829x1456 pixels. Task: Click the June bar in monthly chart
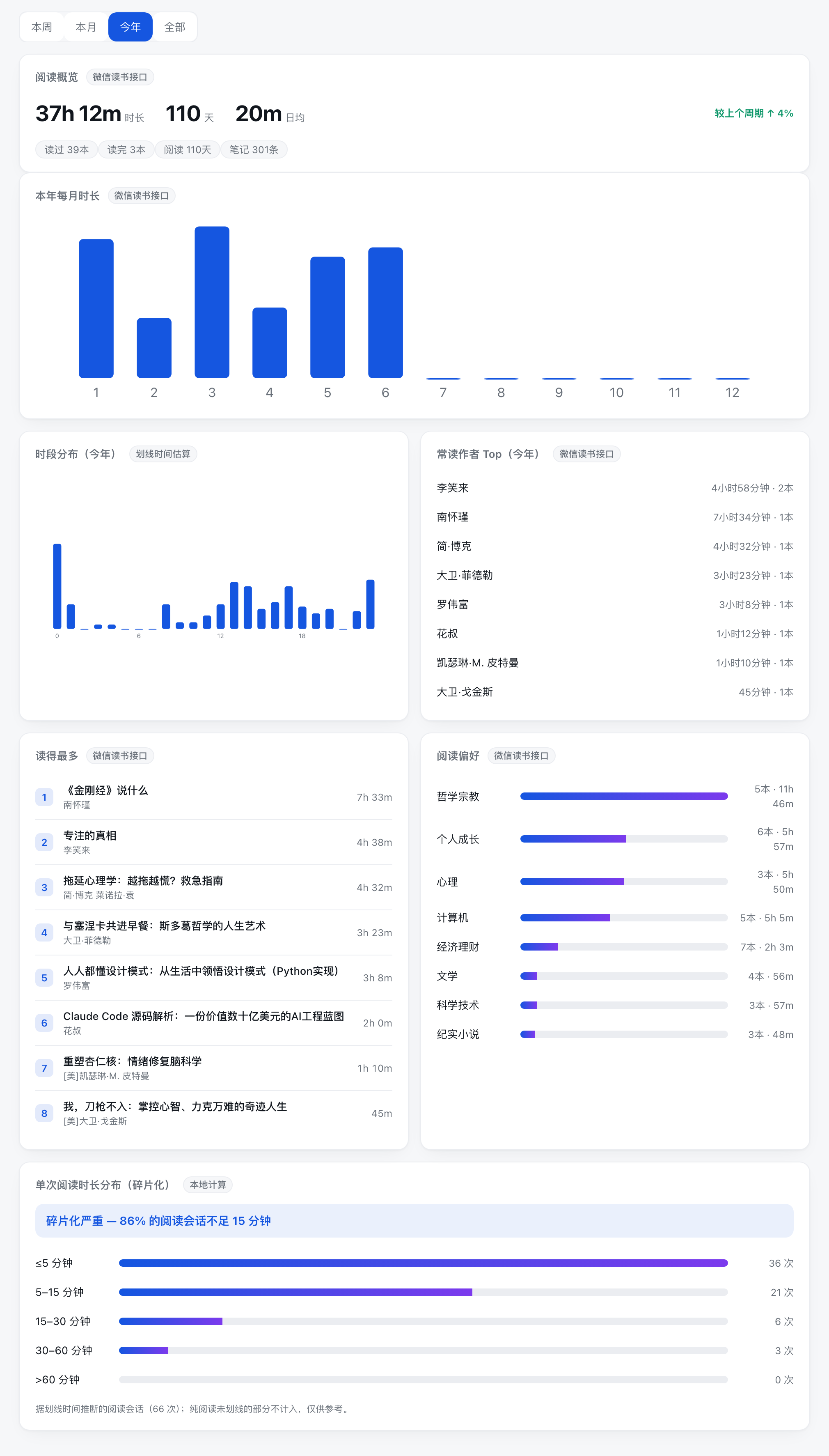coord(385,313)
